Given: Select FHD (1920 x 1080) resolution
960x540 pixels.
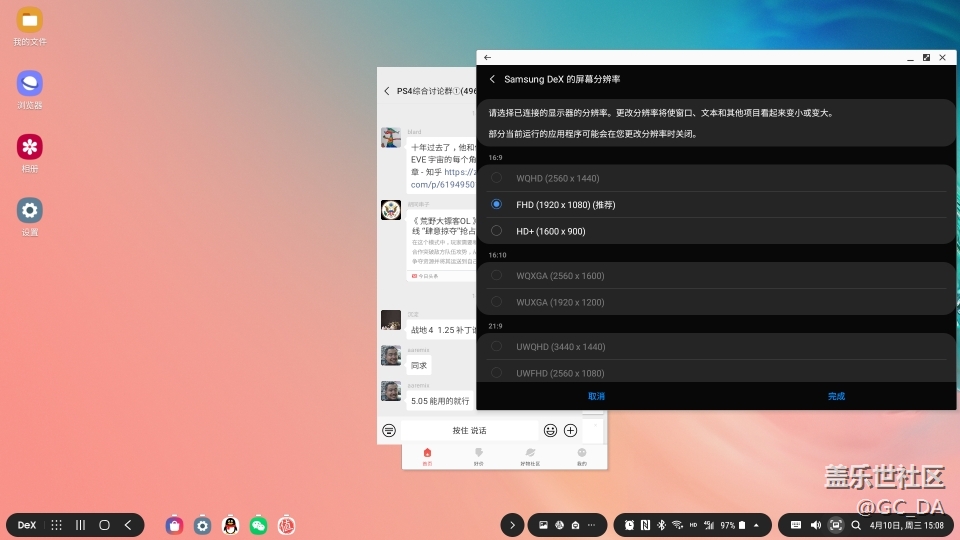Looking at the screenshot, I should click(497, 204).
